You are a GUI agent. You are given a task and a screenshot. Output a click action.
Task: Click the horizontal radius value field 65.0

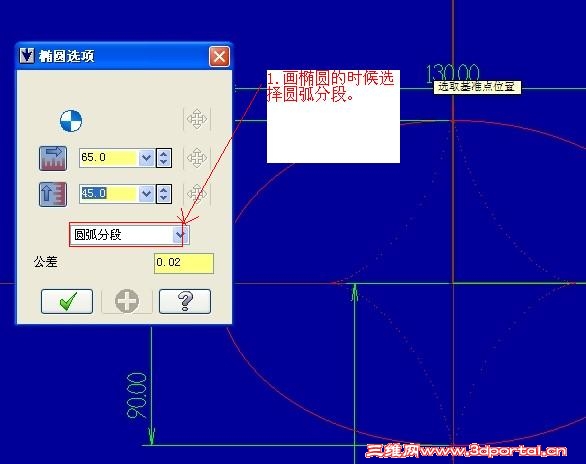(109, 158)
